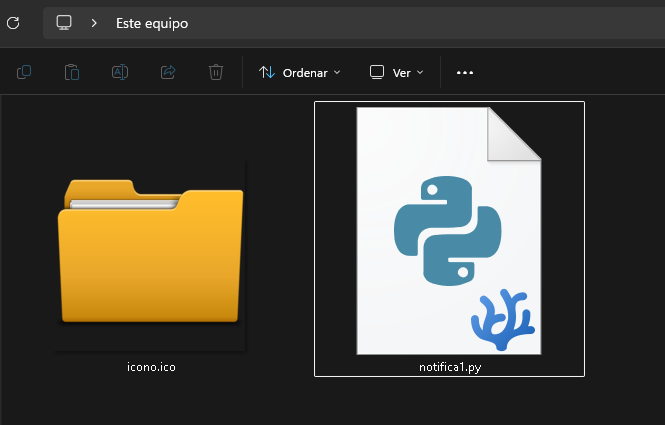The image size is (665, 425).
Task: Select the Python file thumbnail
Action: (x=449, y=231)
